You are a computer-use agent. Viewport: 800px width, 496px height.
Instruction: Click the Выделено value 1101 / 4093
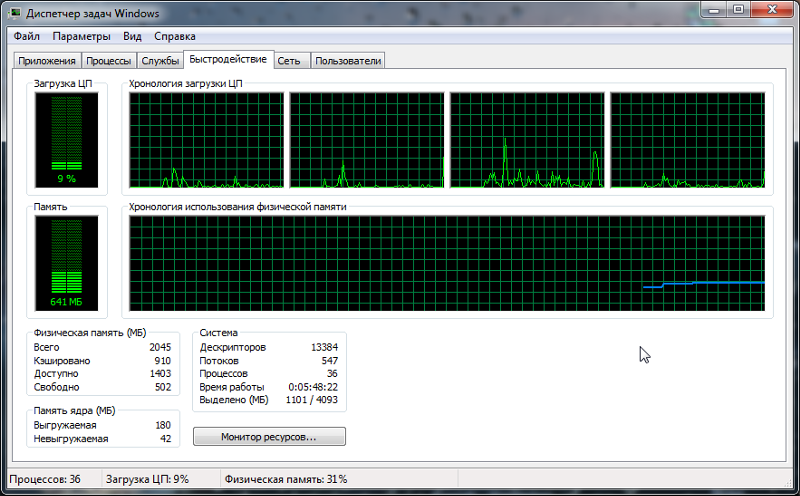pos(312,400)
